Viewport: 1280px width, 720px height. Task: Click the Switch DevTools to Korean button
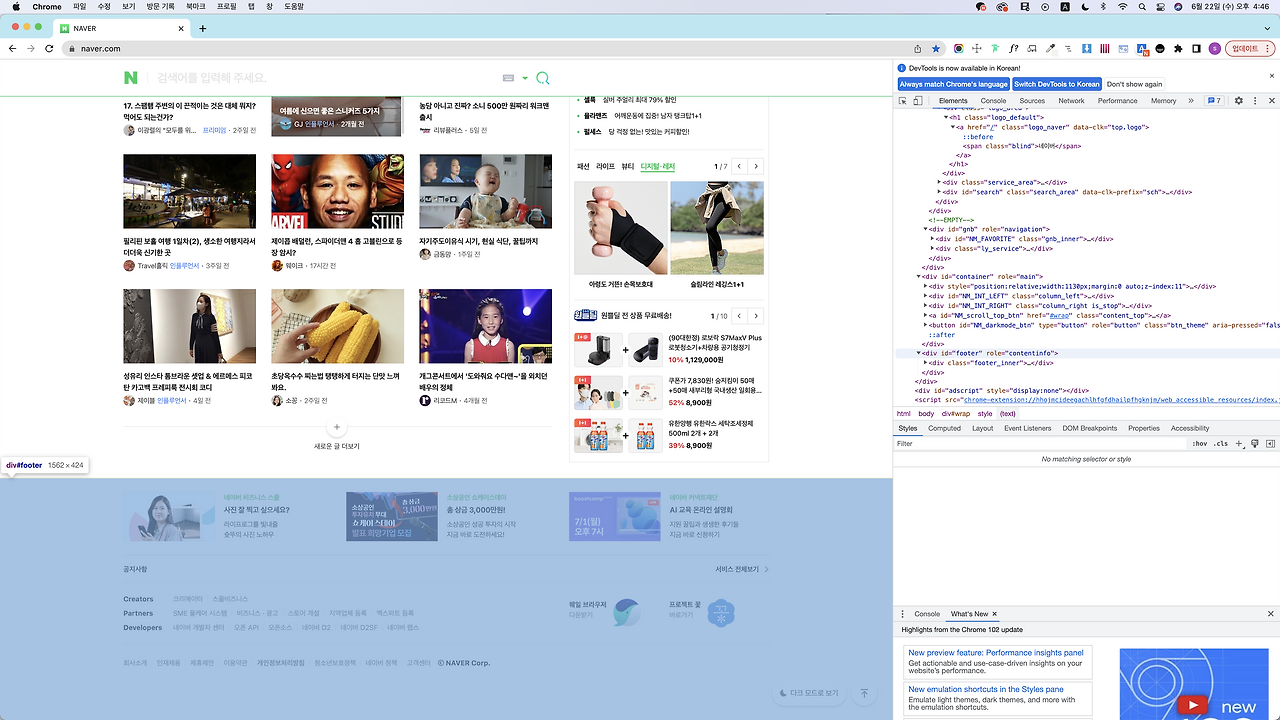click(x=1056, y=84)
